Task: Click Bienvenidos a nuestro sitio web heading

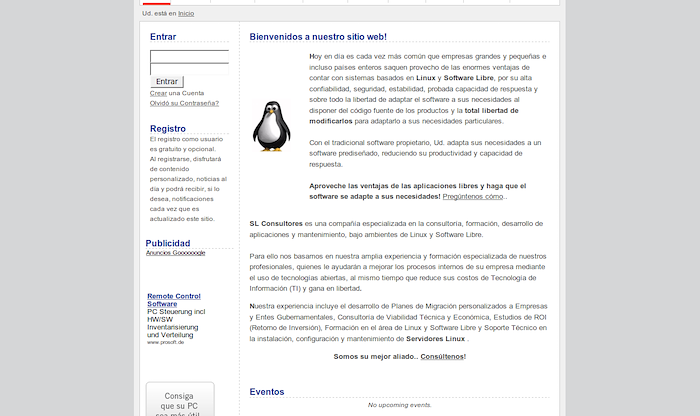Action: 318,37
